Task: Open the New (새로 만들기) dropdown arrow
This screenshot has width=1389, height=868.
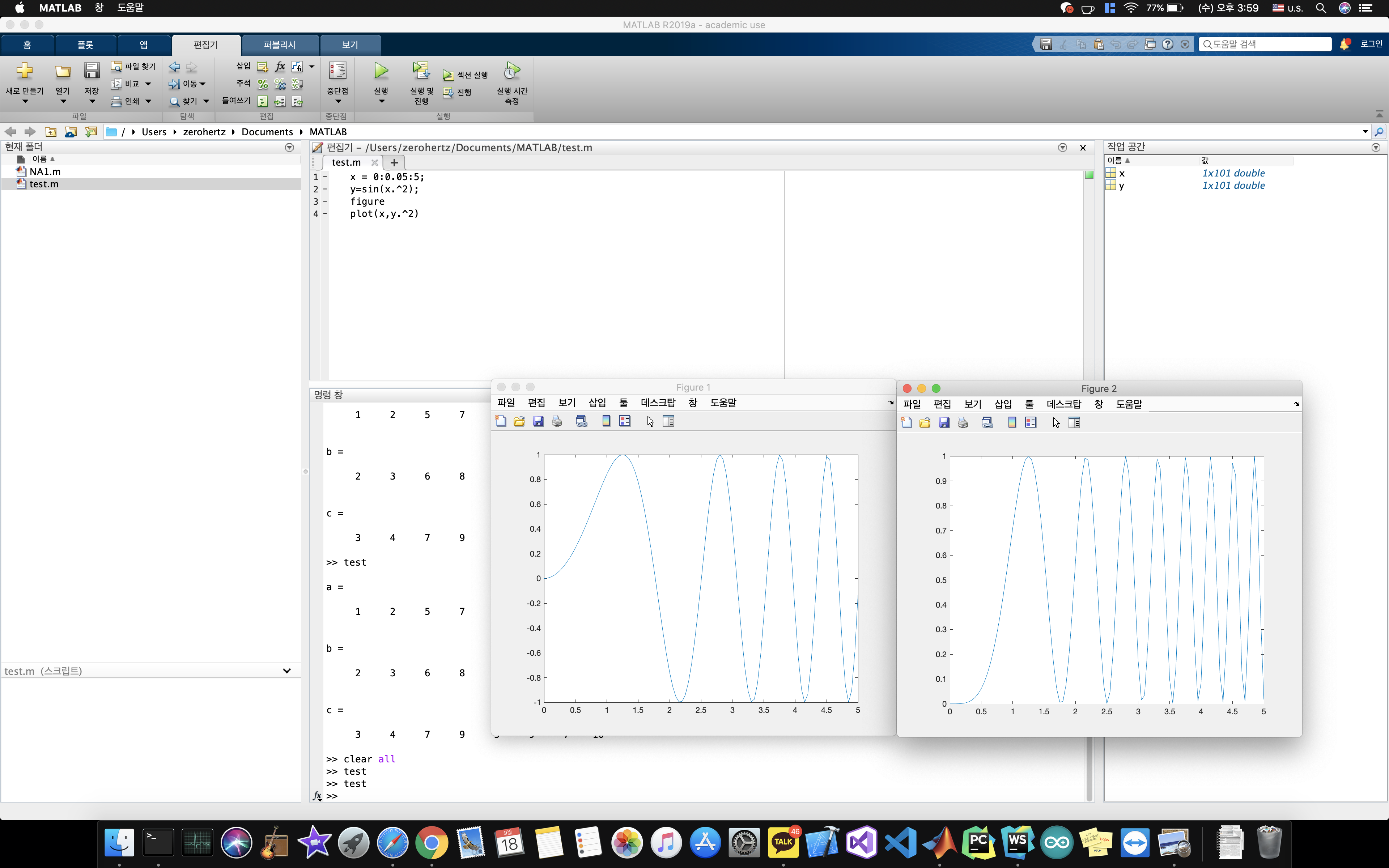Action: point(25,102)
